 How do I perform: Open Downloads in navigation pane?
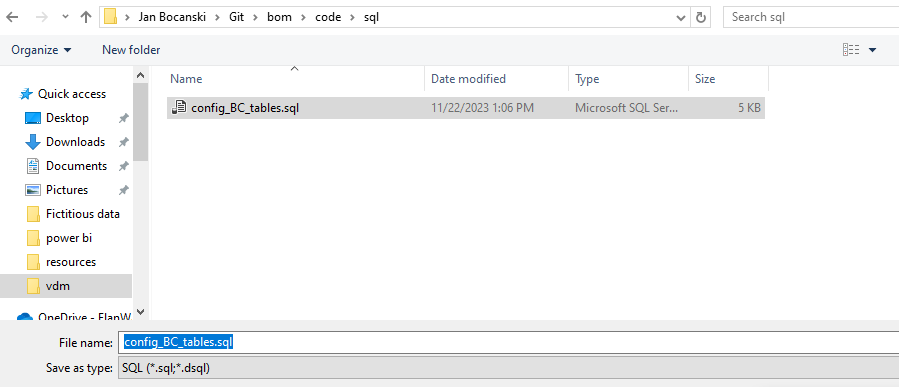coord(75,142)
